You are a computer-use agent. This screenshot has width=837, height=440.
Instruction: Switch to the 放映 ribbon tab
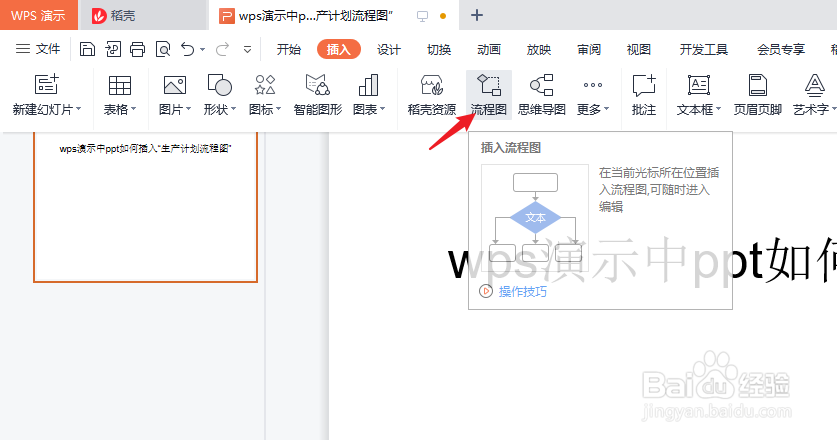point(539,50)
